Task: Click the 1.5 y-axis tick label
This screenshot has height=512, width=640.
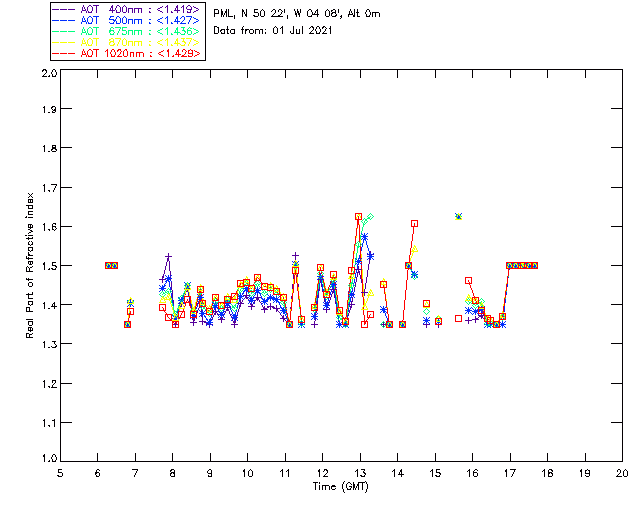Action: [49, 266]
